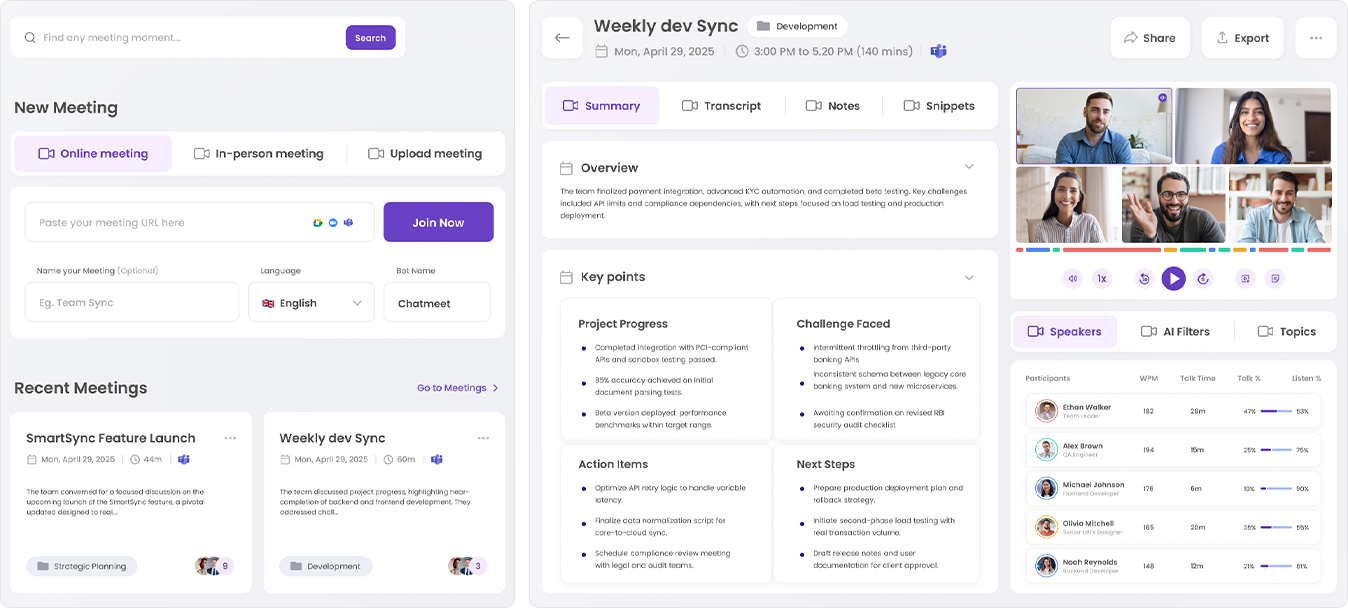Follow the Go to Meetings link
Viewport: 1348px width, 608px height.
(x=457, y=388)
